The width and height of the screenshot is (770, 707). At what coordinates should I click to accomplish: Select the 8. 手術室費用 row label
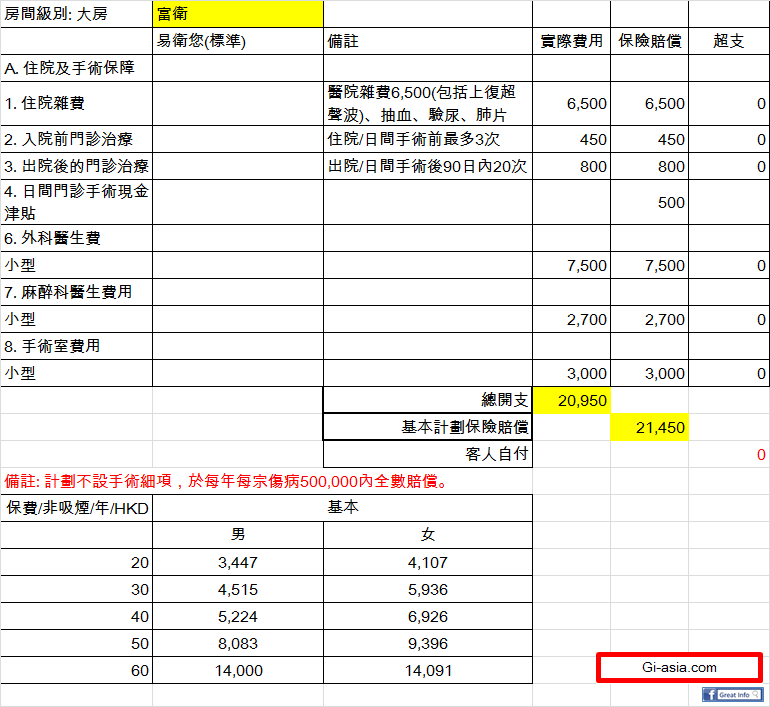pyautogui.click(x=77, y=346)
